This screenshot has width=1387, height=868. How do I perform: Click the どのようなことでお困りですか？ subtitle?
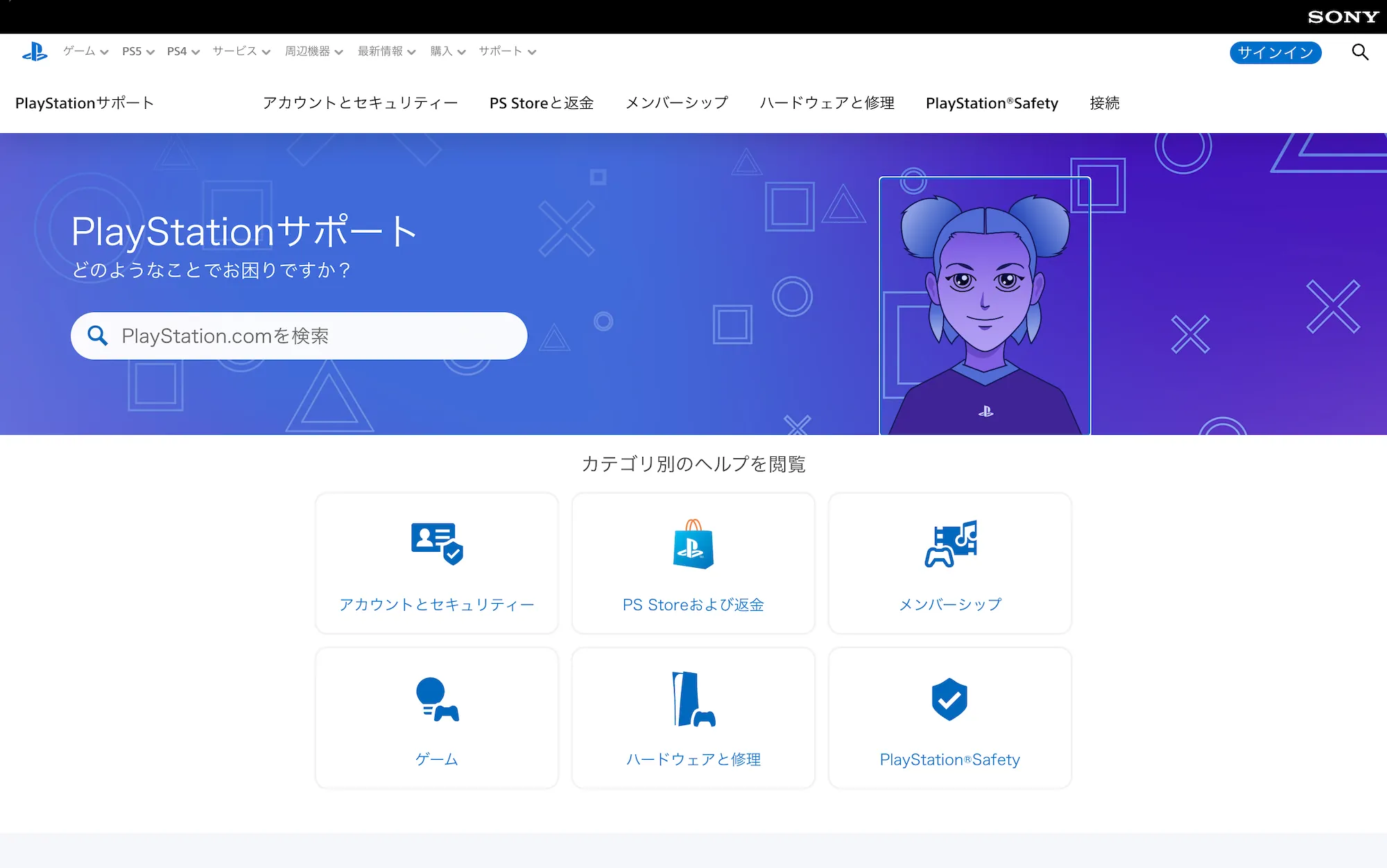[x=212, y=270]
